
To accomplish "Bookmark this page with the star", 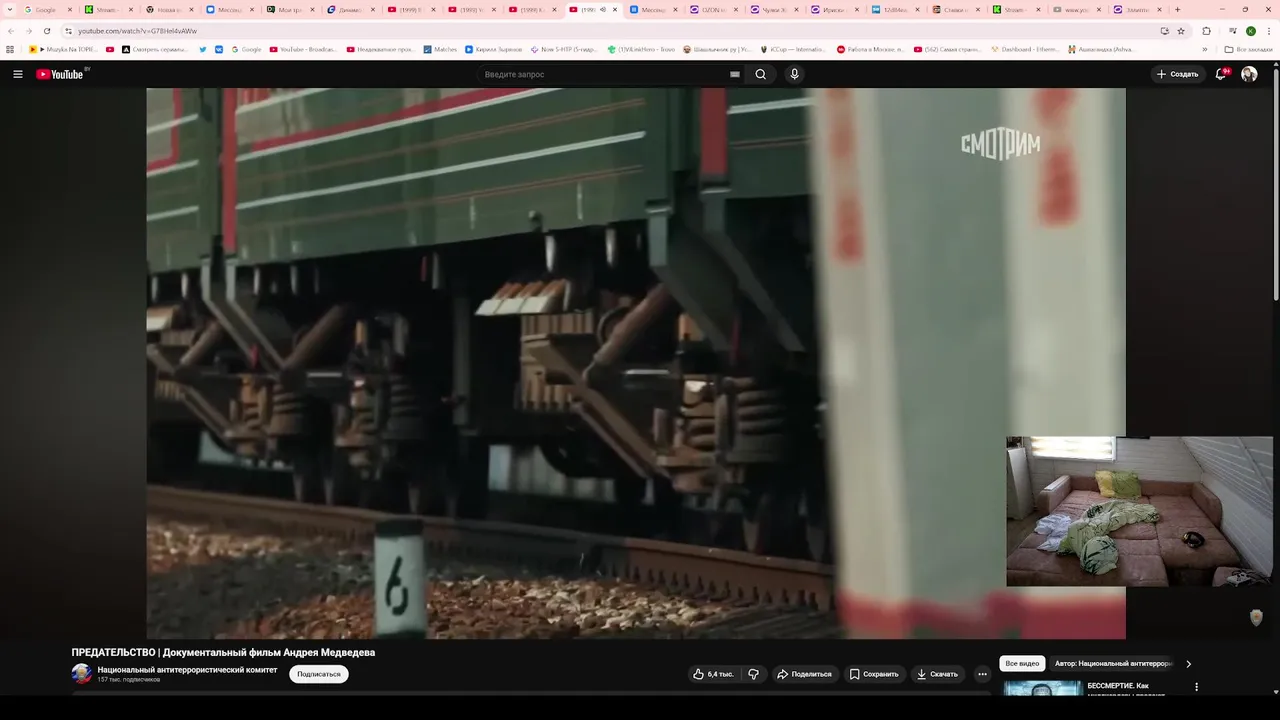I will tap(1181, 31).
